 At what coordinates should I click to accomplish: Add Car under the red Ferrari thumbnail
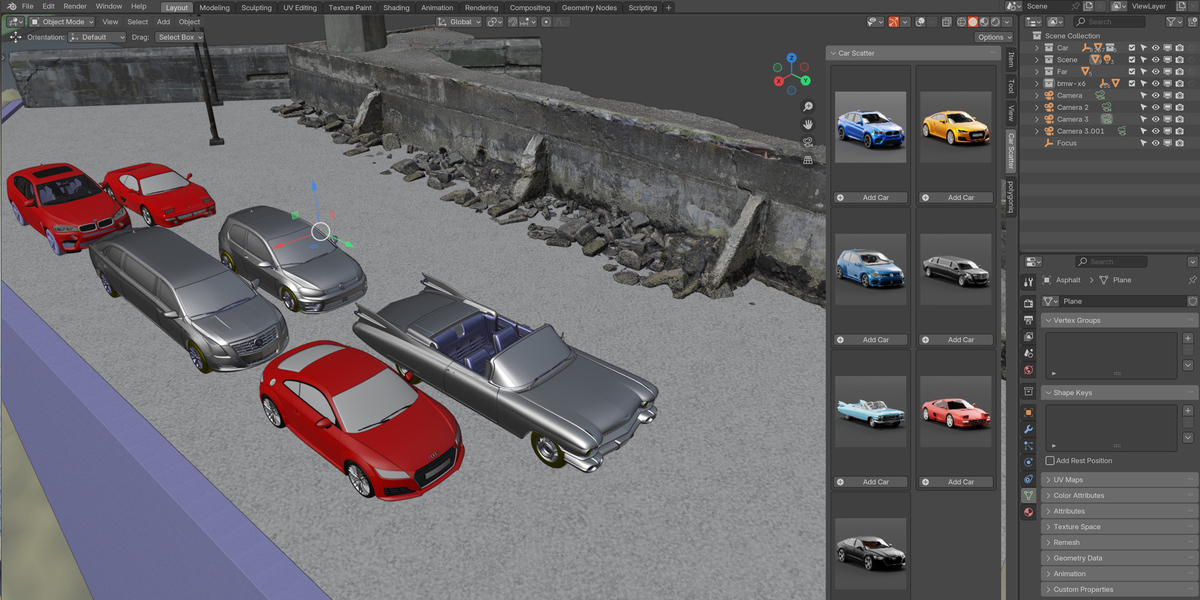pos(955,482)
